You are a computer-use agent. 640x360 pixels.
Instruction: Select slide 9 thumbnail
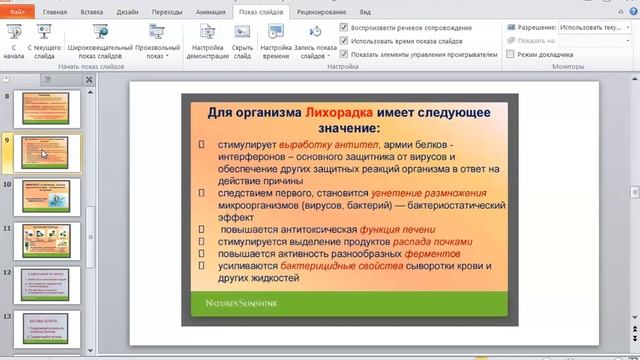click(47, 153)
